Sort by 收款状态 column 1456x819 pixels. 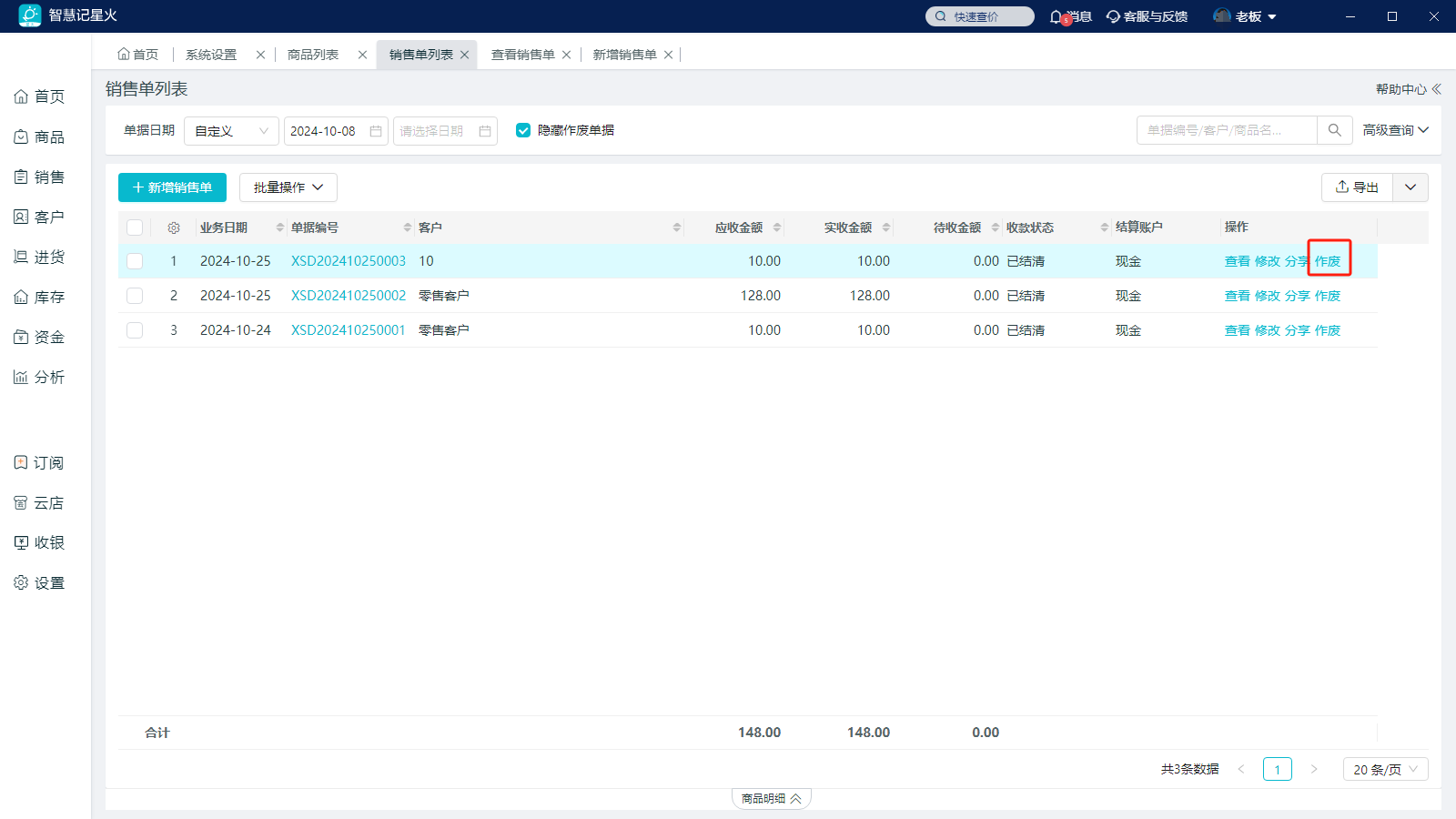[x=1105, y=227]
